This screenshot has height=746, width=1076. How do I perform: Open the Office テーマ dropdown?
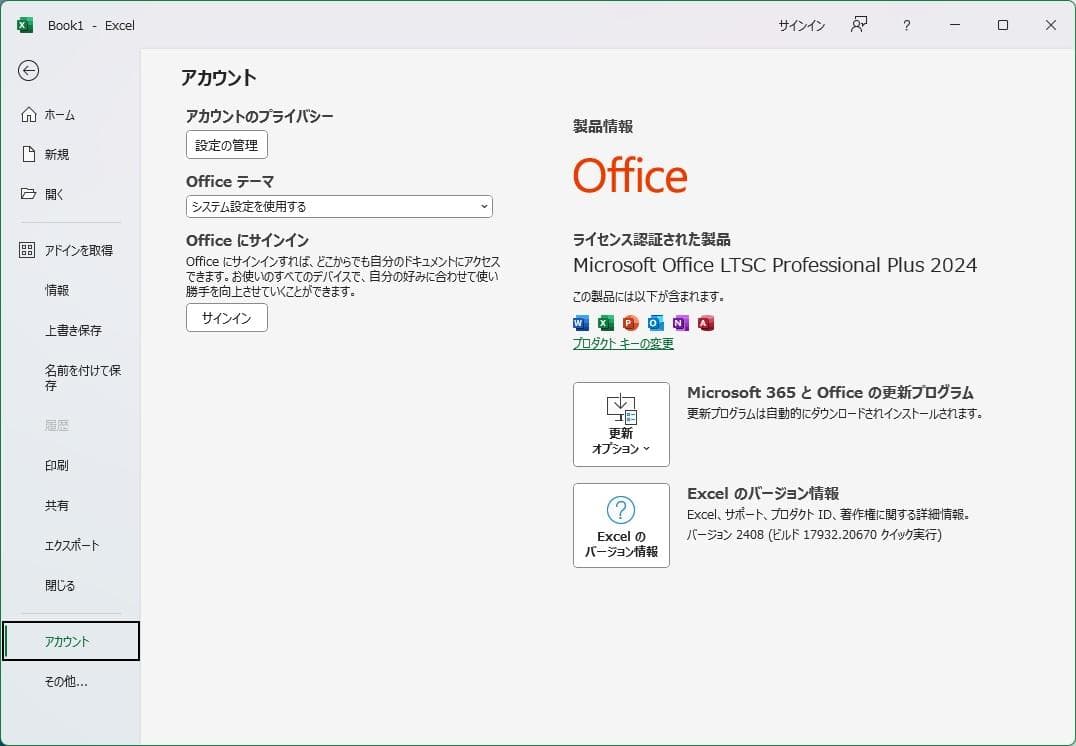coord(338,206)
